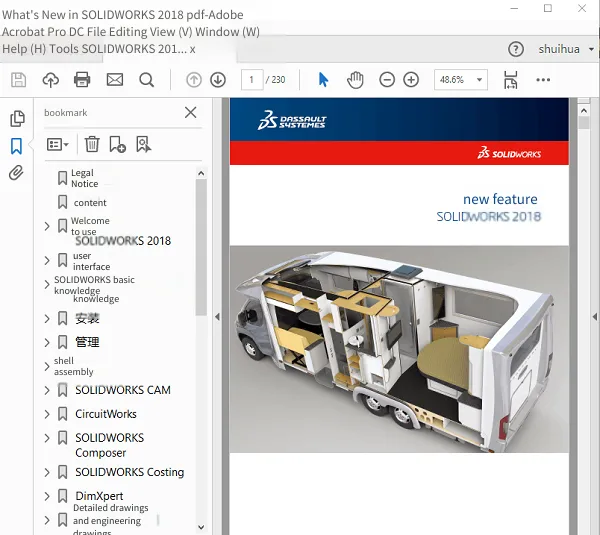Viewport: 600px width, 535px height.
Task: Click the send by email envelope icon
Action: point(115,80)
